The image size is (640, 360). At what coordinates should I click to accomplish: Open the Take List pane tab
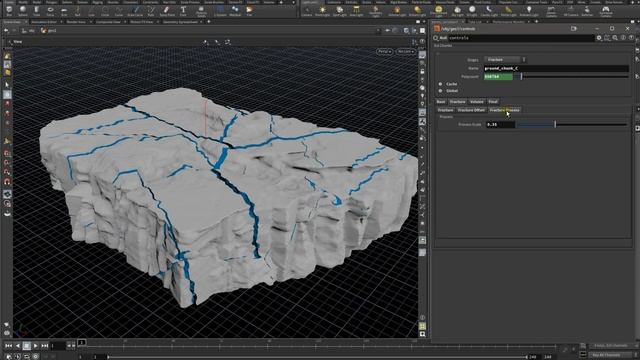coord(475,22)
